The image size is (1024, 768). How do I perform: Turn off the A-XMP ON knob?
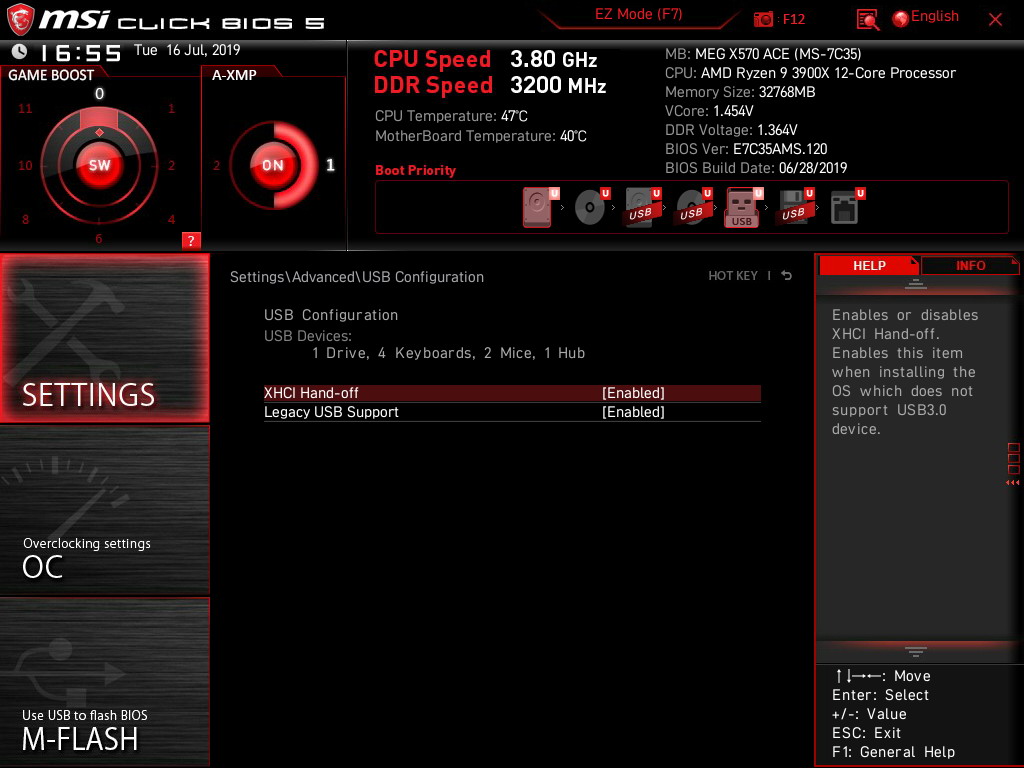coord(272,165)
